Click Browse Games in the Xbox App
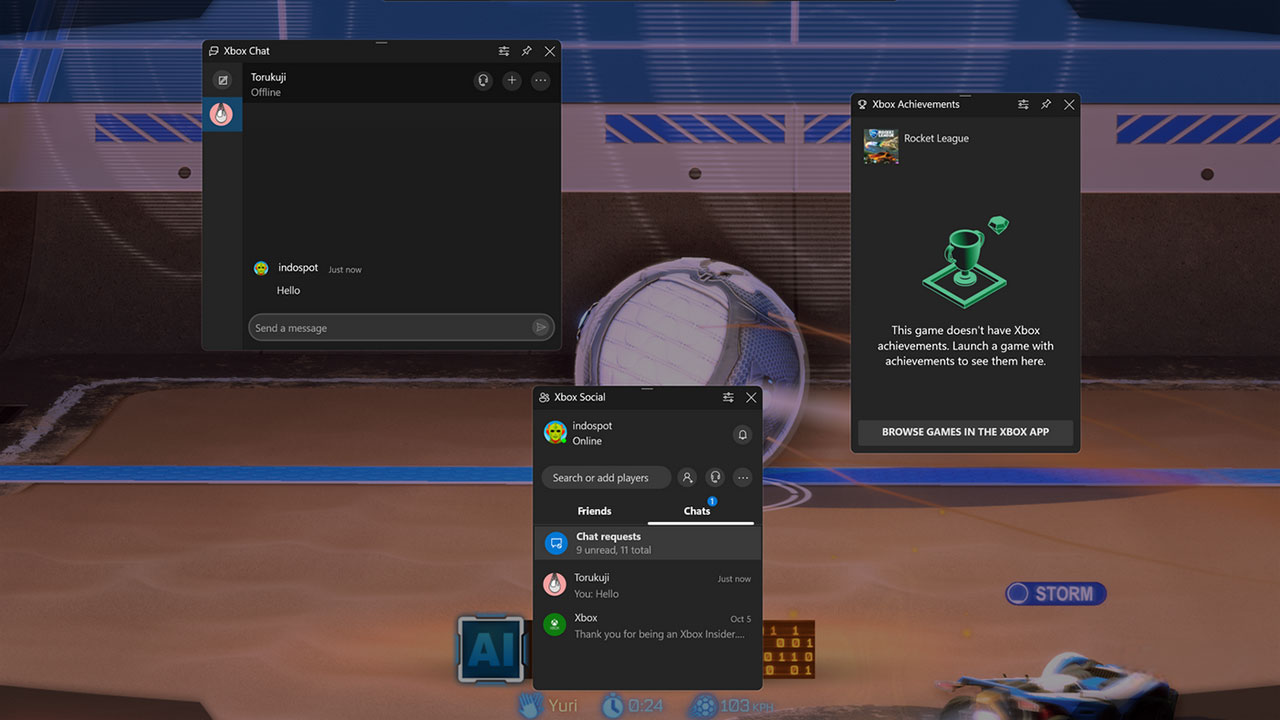 [965, 432]
